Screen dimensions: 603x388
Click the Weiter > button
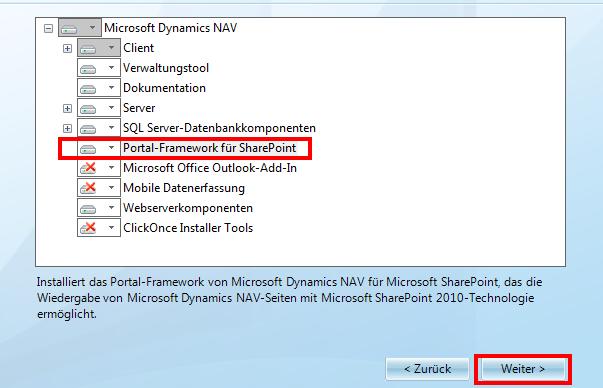(x=523, y=369)
